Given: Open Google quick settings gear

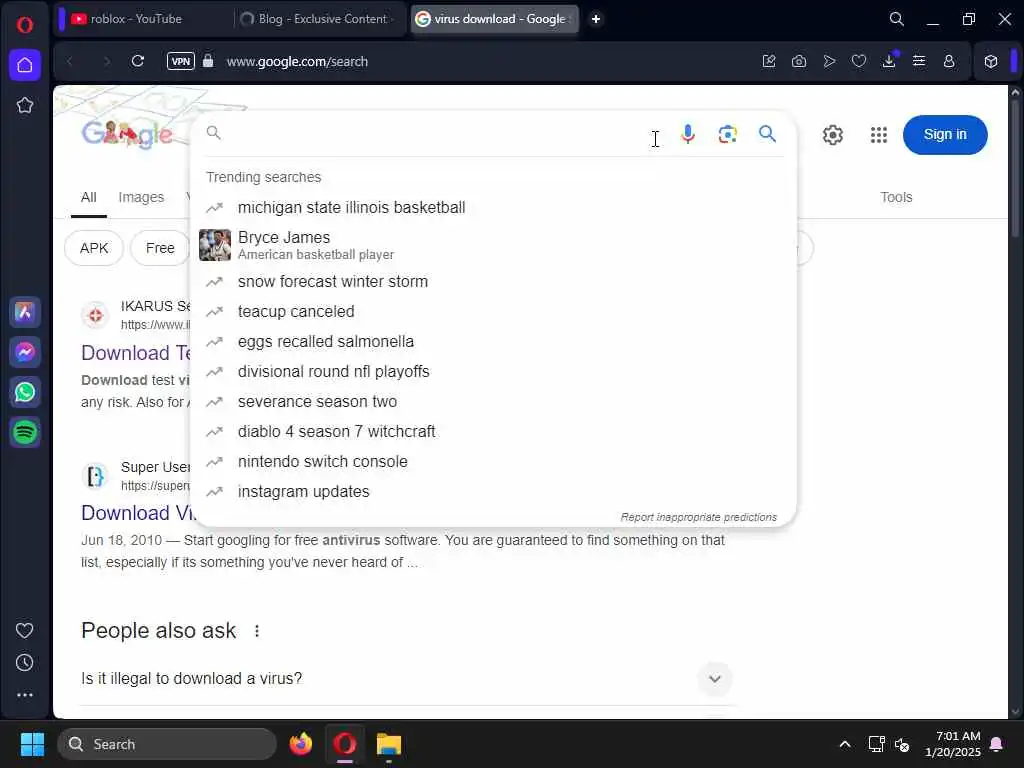Looking at the screenshot, I should [x=833, y=135].
